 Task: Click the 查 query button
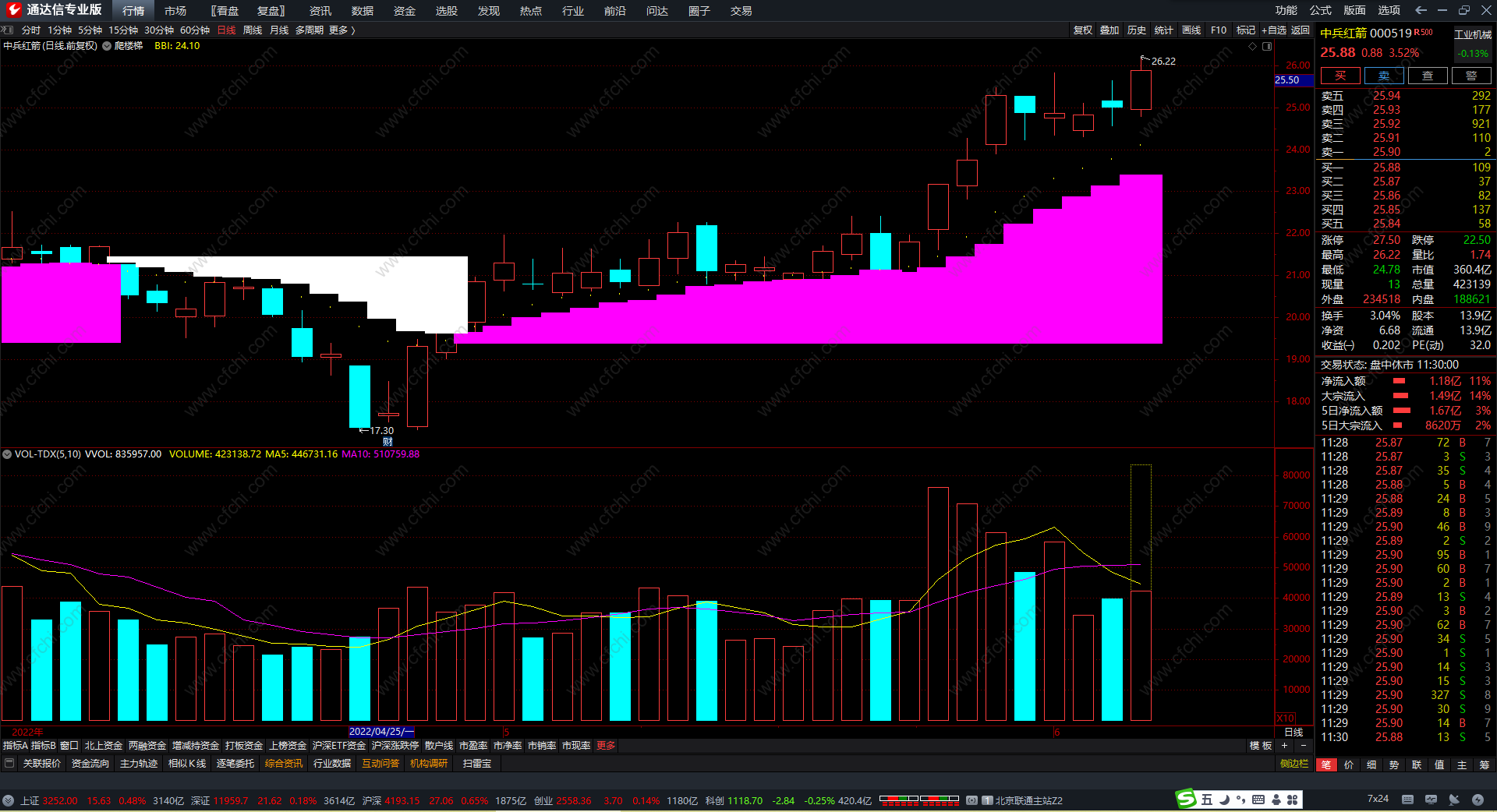pos(1428,76)
